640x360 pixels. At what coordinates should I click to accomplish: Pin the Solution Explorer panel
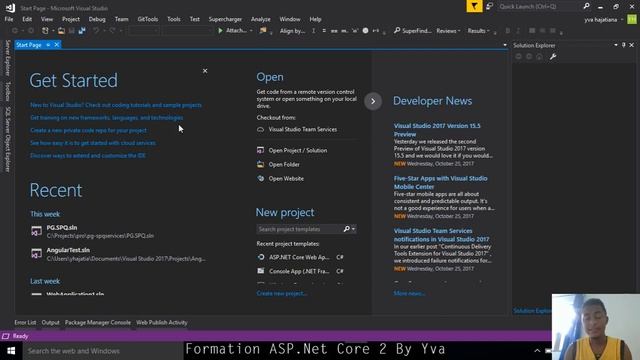pyautogui.click(x=623, y=45)
